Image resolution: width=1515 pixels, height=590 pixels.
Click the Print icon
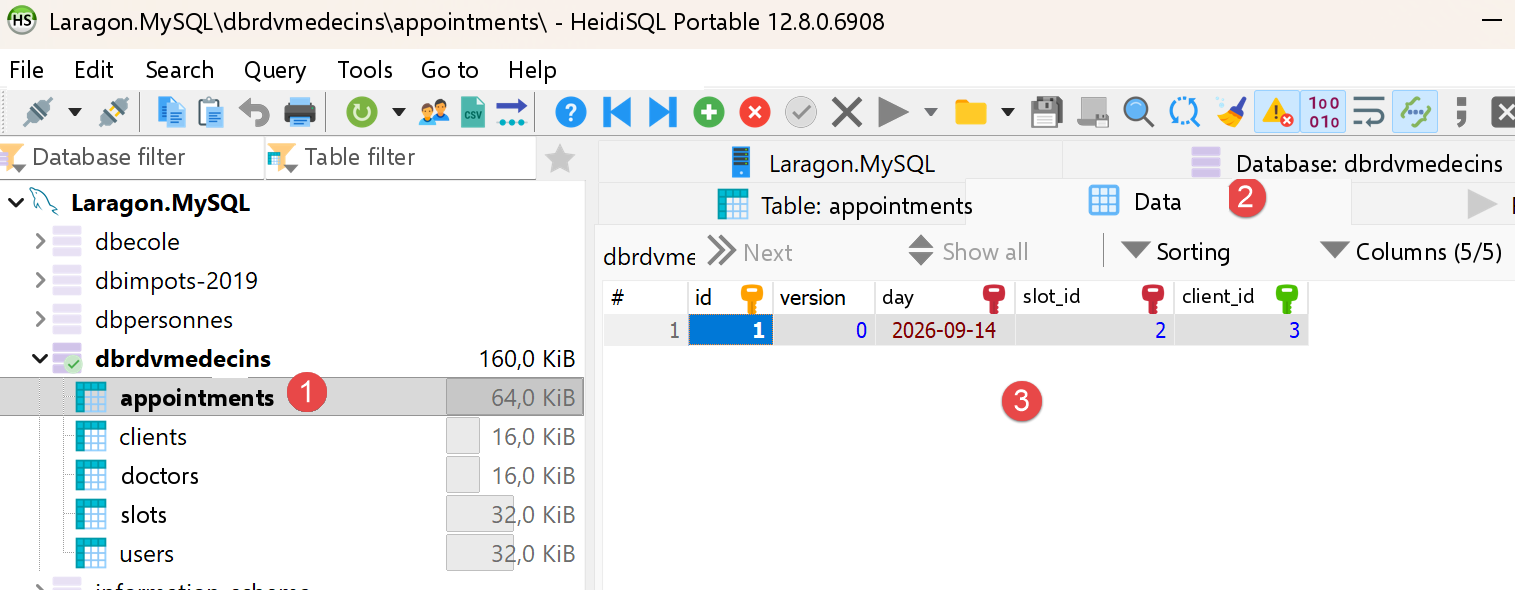300,112
